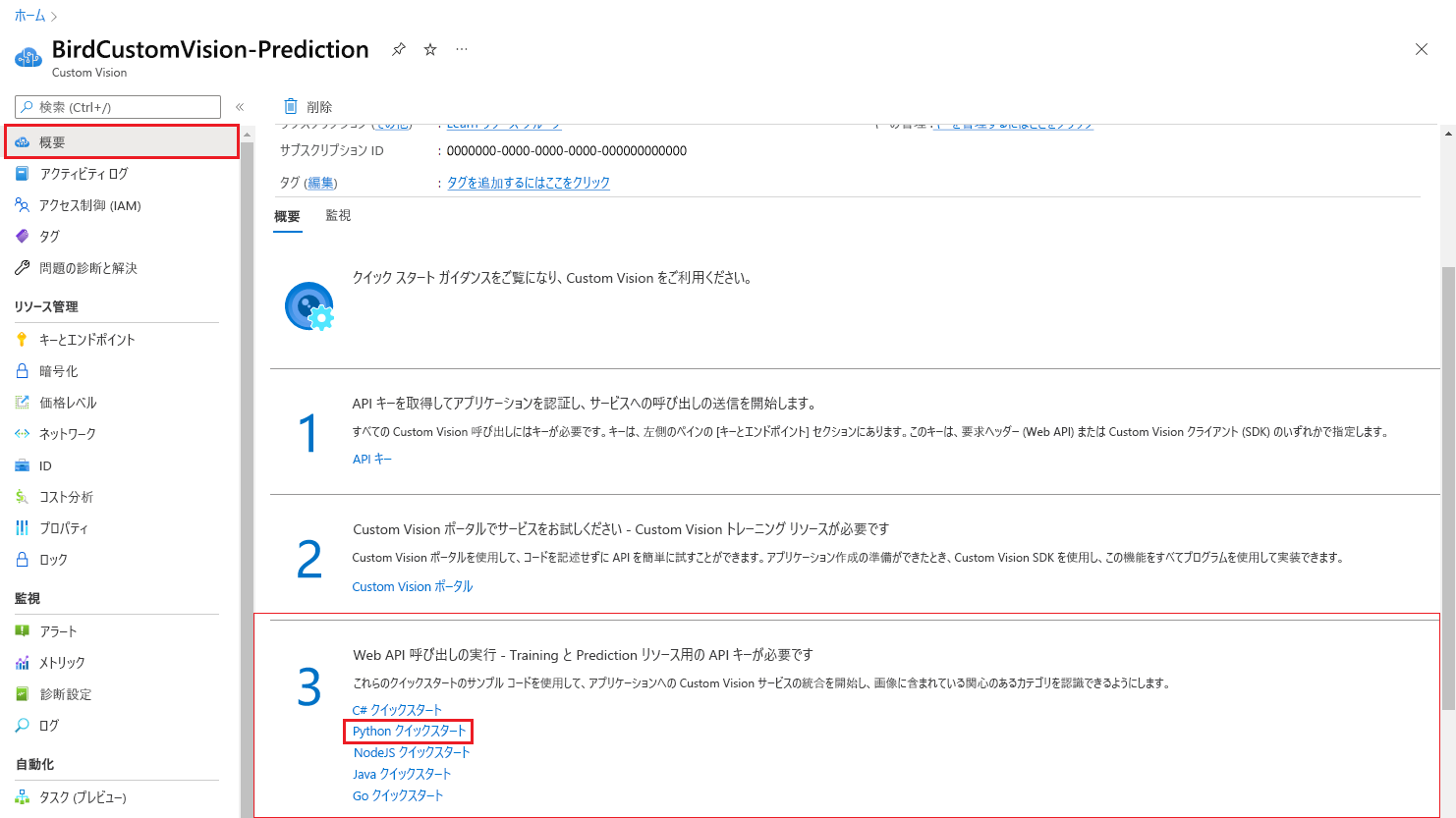Click the 自動化 section heading
This screenshot has width=1456, height=818.
(x=34, y=765)
